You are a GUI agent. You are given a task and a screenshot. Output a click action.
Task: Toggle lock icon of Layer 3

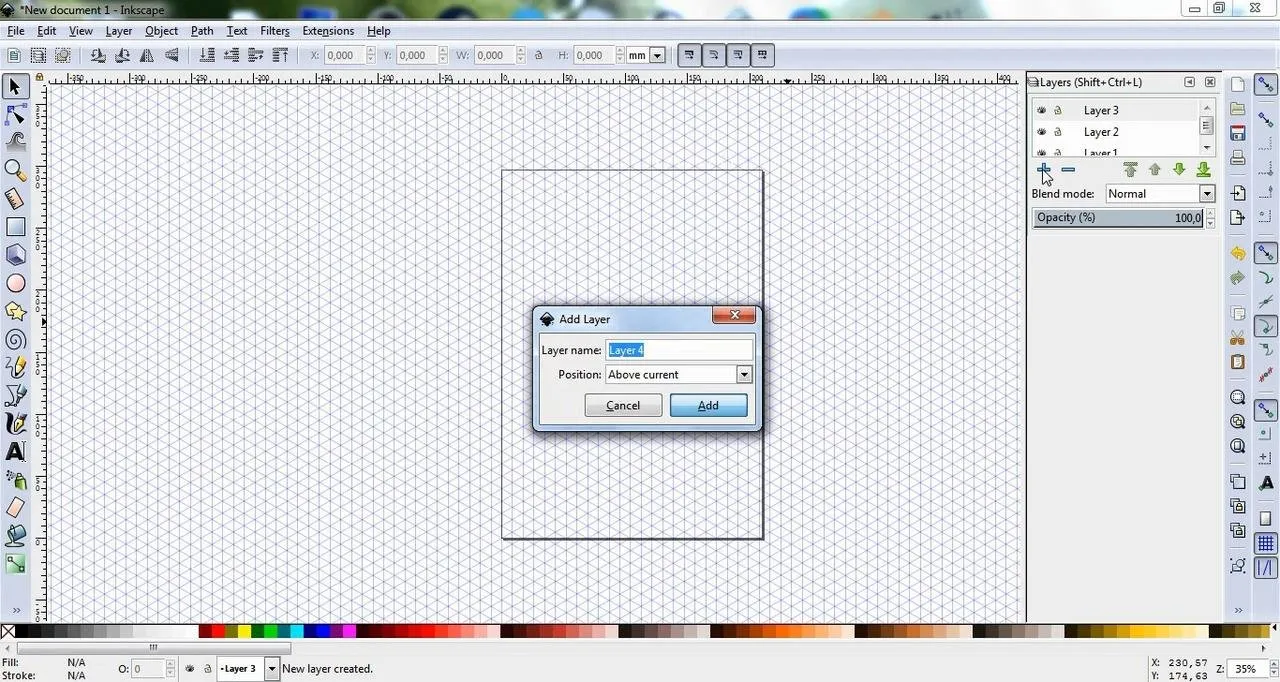[x=1058, y=110]
